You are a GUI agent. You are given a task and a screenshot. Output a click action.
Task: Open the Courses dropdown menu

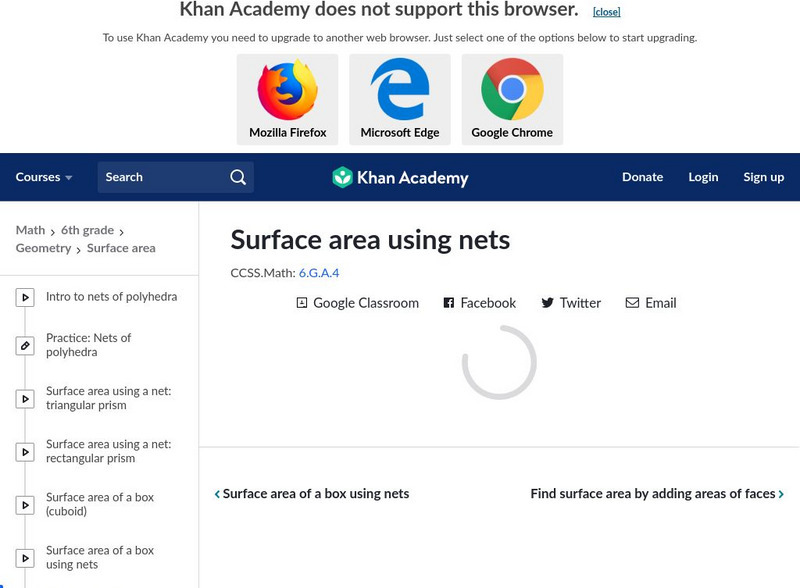(44, 177)
